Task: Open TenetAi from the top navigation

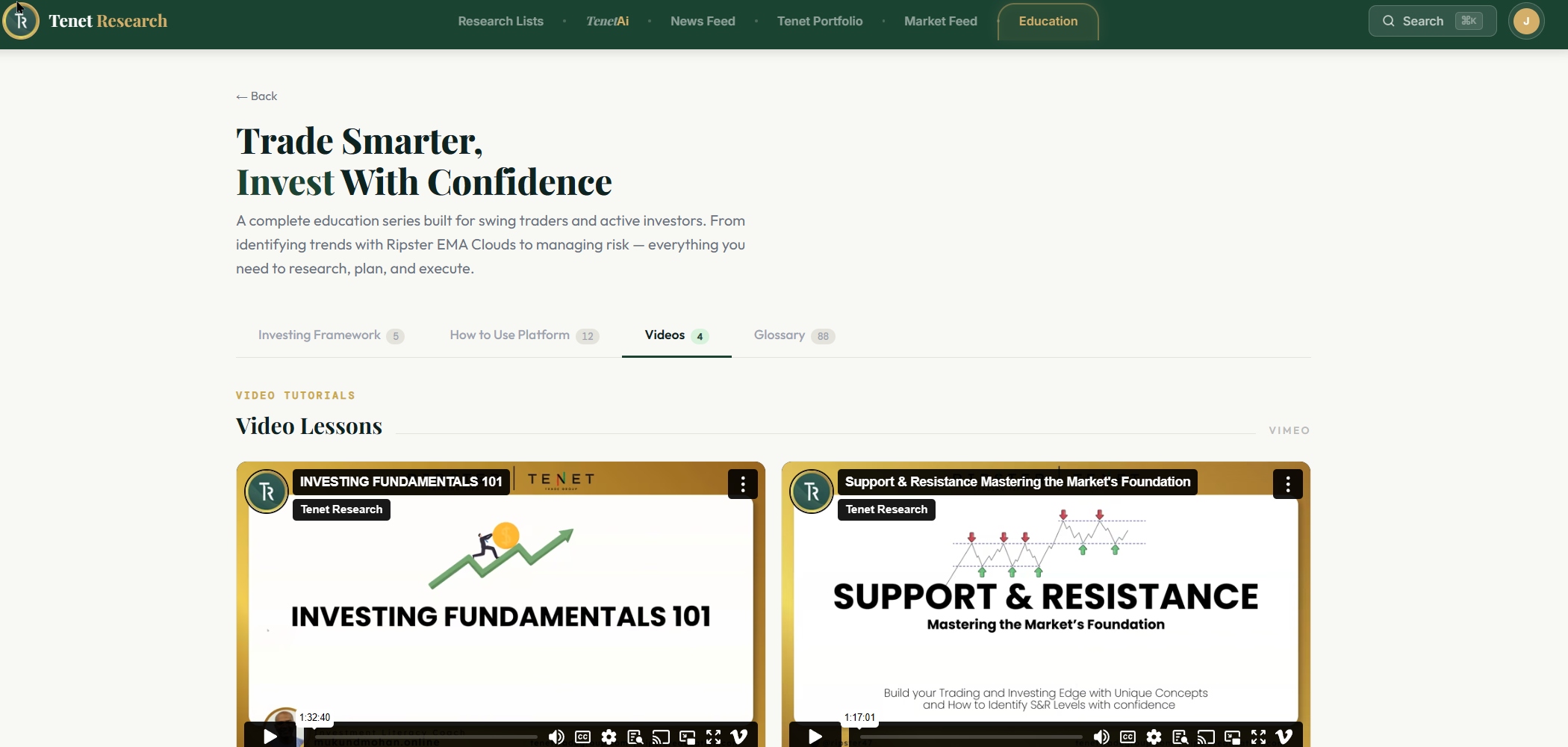Action: click(x=607, y=21)
